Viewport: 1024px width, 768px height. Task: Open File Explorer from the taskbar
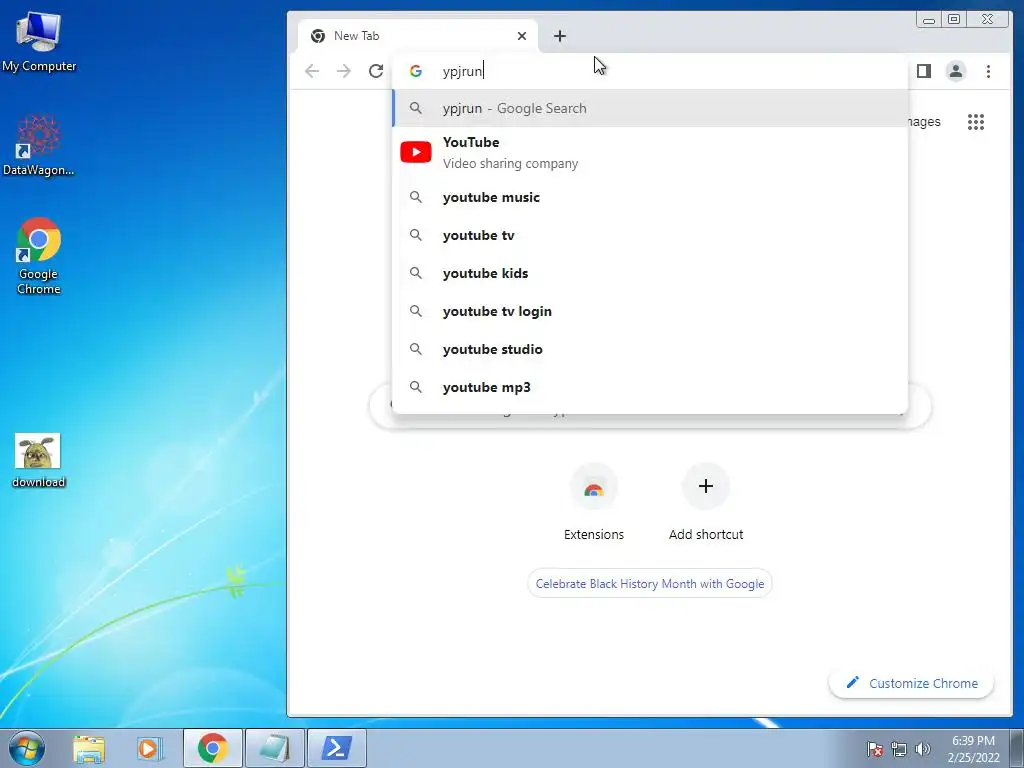pos(89,748)
